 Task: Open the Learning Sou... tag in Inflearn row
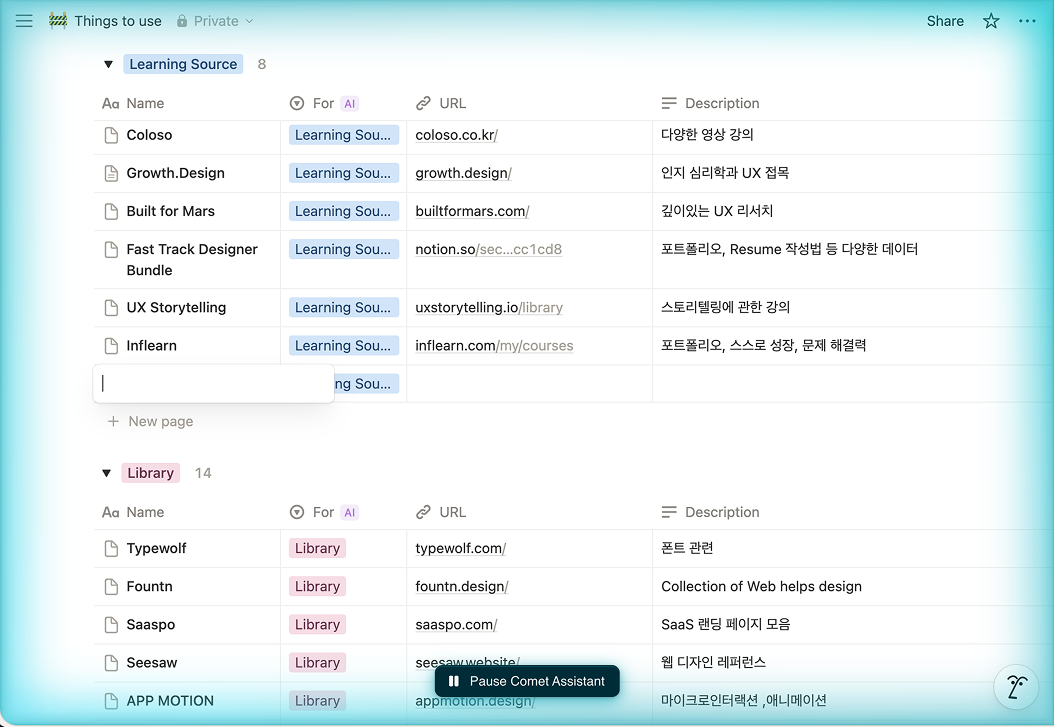coord(343,346)
